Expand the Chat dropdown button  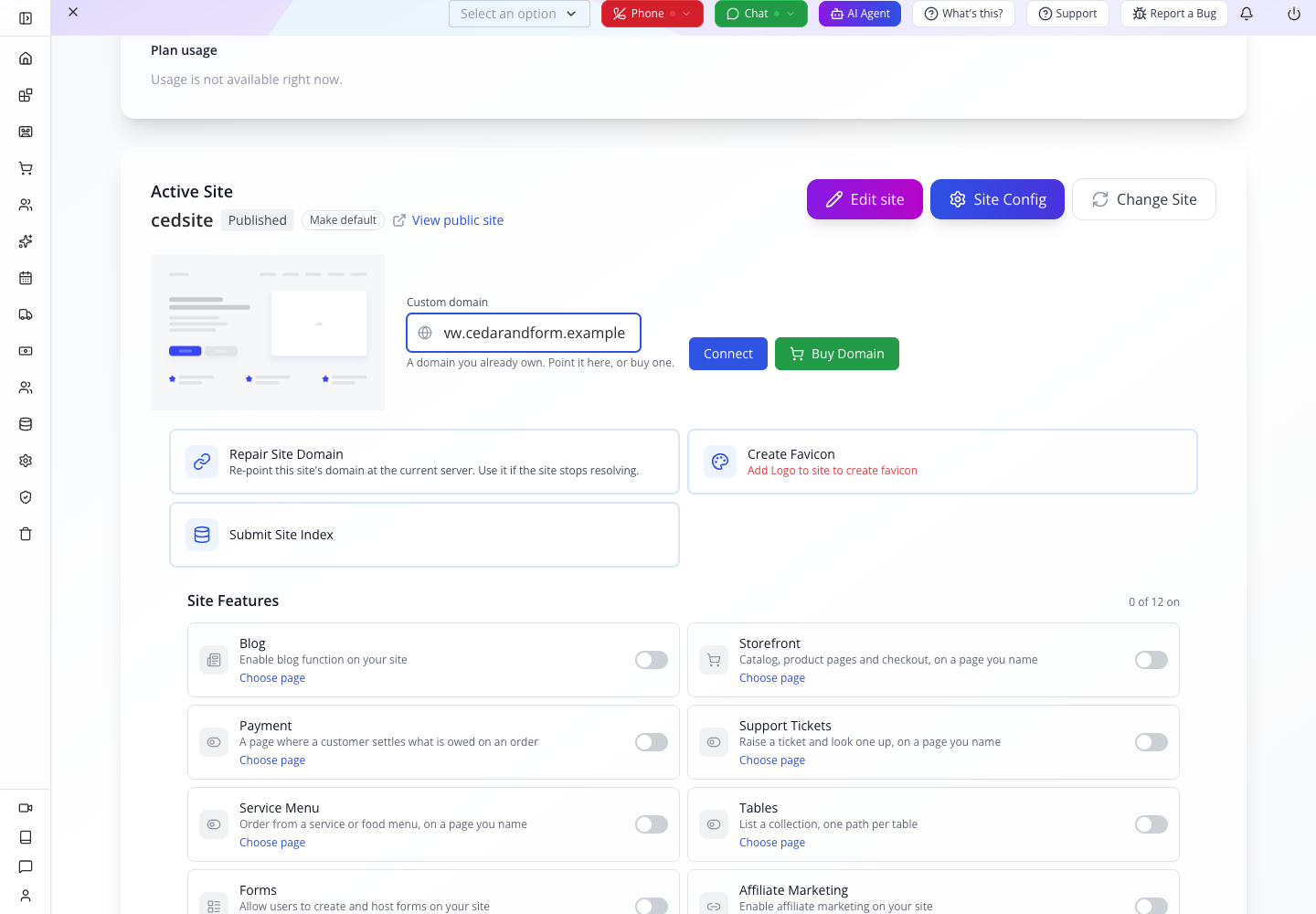click(x=761, y=14)
